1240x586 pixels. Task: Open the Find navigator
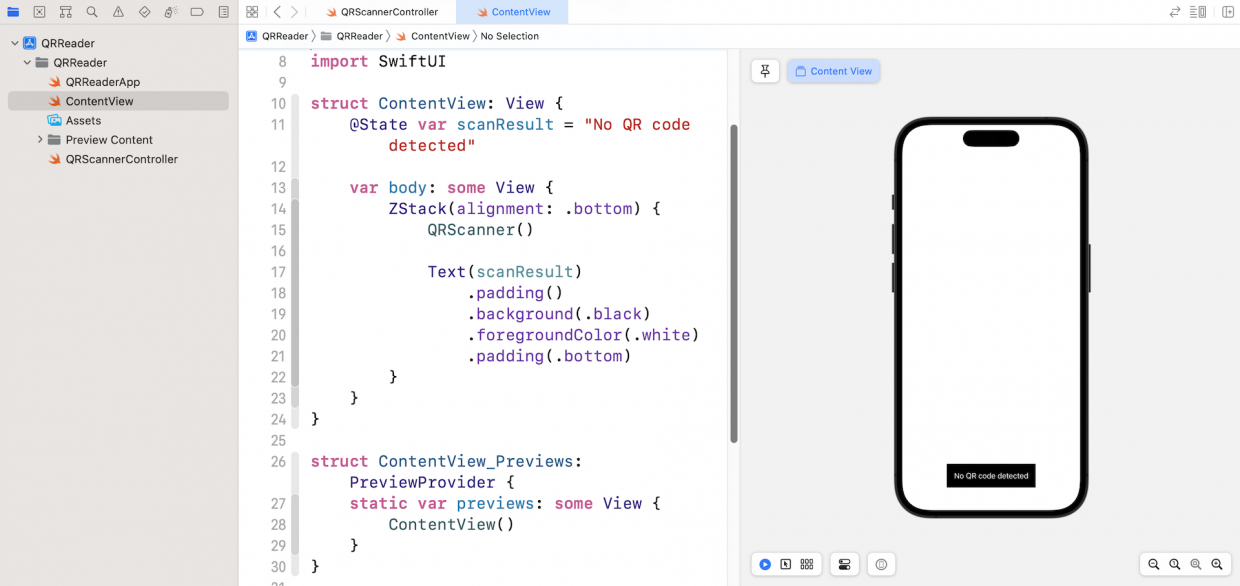[92, 12]
